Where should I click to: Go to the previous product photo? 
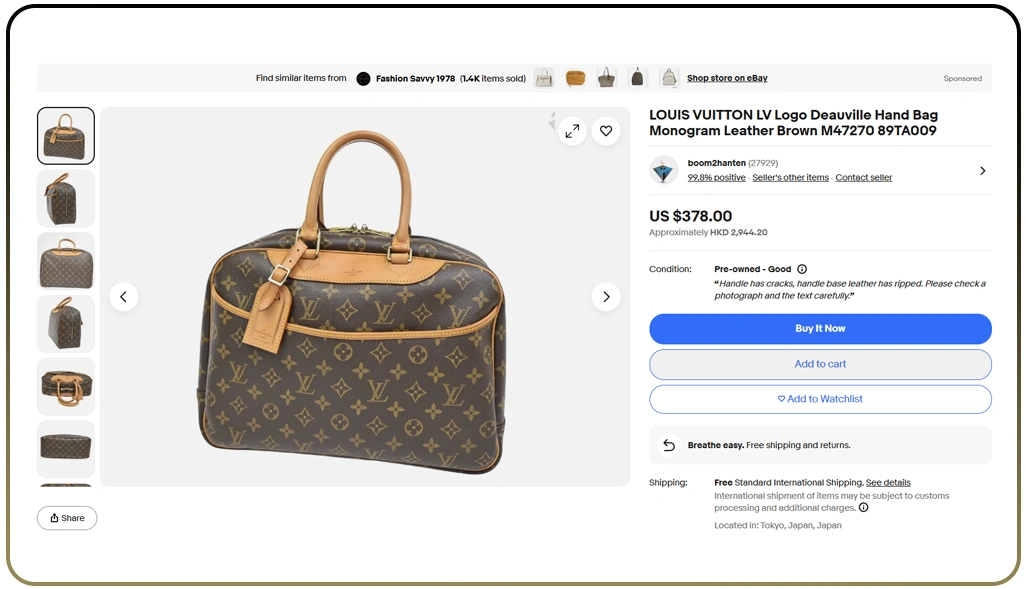124,296
